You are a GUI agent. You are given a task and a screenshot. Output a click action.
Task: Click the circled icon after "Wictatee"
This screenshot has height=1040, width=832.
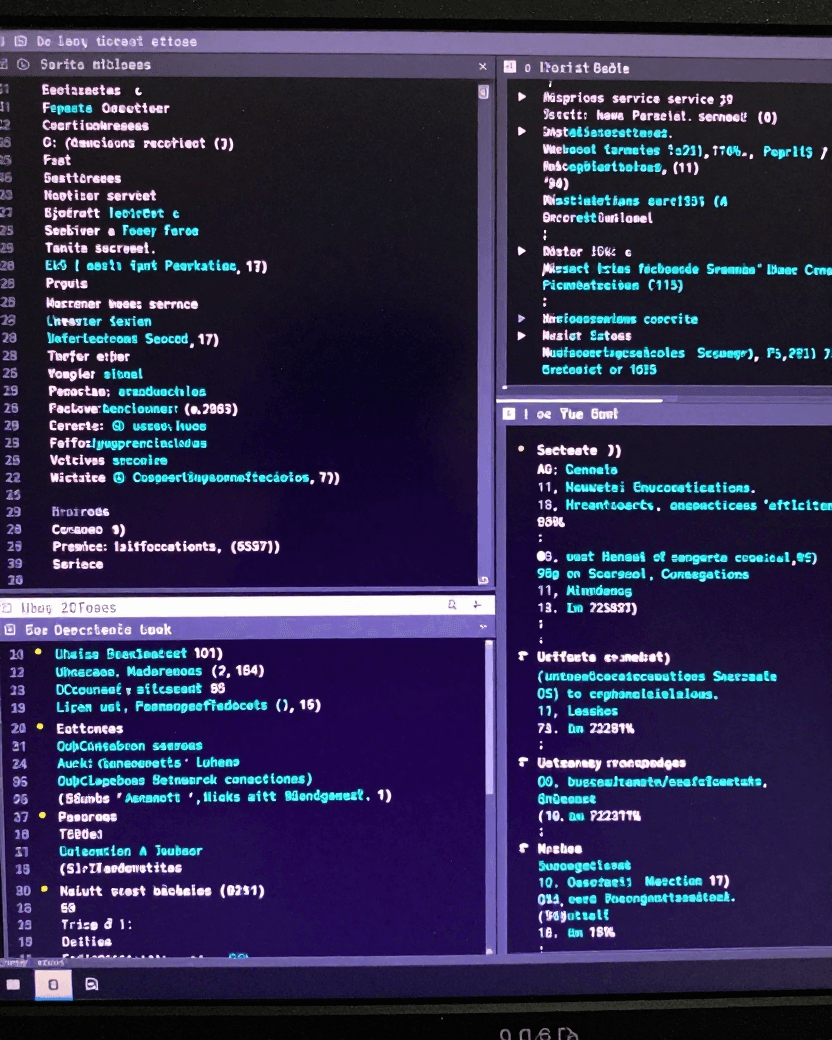point(119,478)
